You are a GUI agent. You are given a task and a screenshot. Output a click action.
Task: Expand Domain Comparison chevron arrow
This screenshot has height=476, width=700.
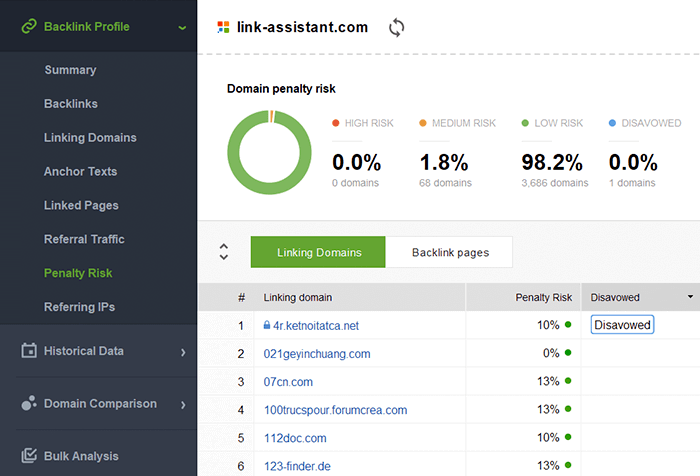pos(183,405)
